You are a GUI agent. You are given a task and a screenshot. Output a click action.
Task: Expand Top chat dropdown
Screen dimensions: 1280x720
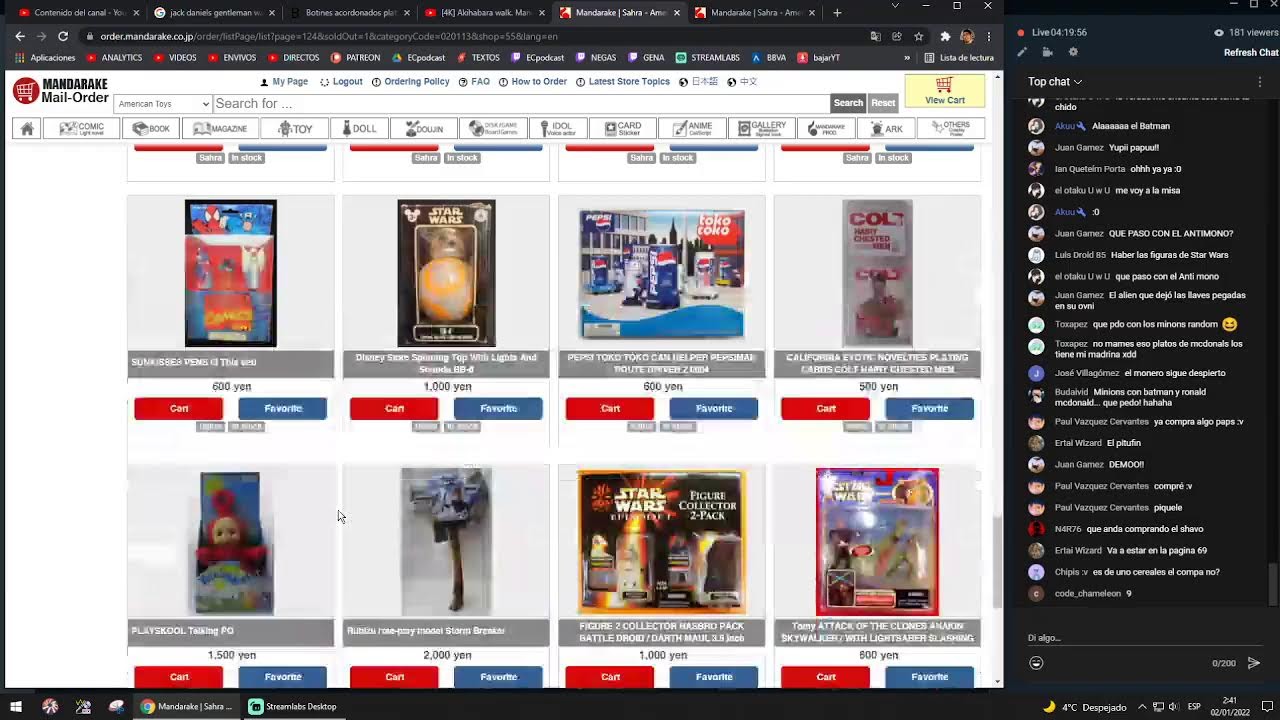pos(1055,82)
